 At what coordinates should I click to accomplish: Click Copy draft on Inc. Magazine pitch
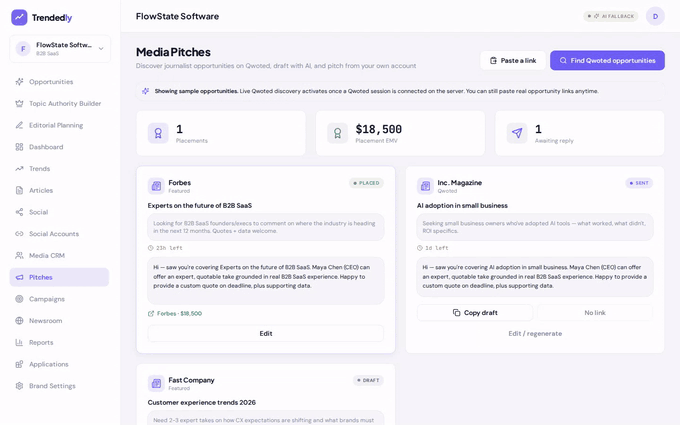point(475,313)
